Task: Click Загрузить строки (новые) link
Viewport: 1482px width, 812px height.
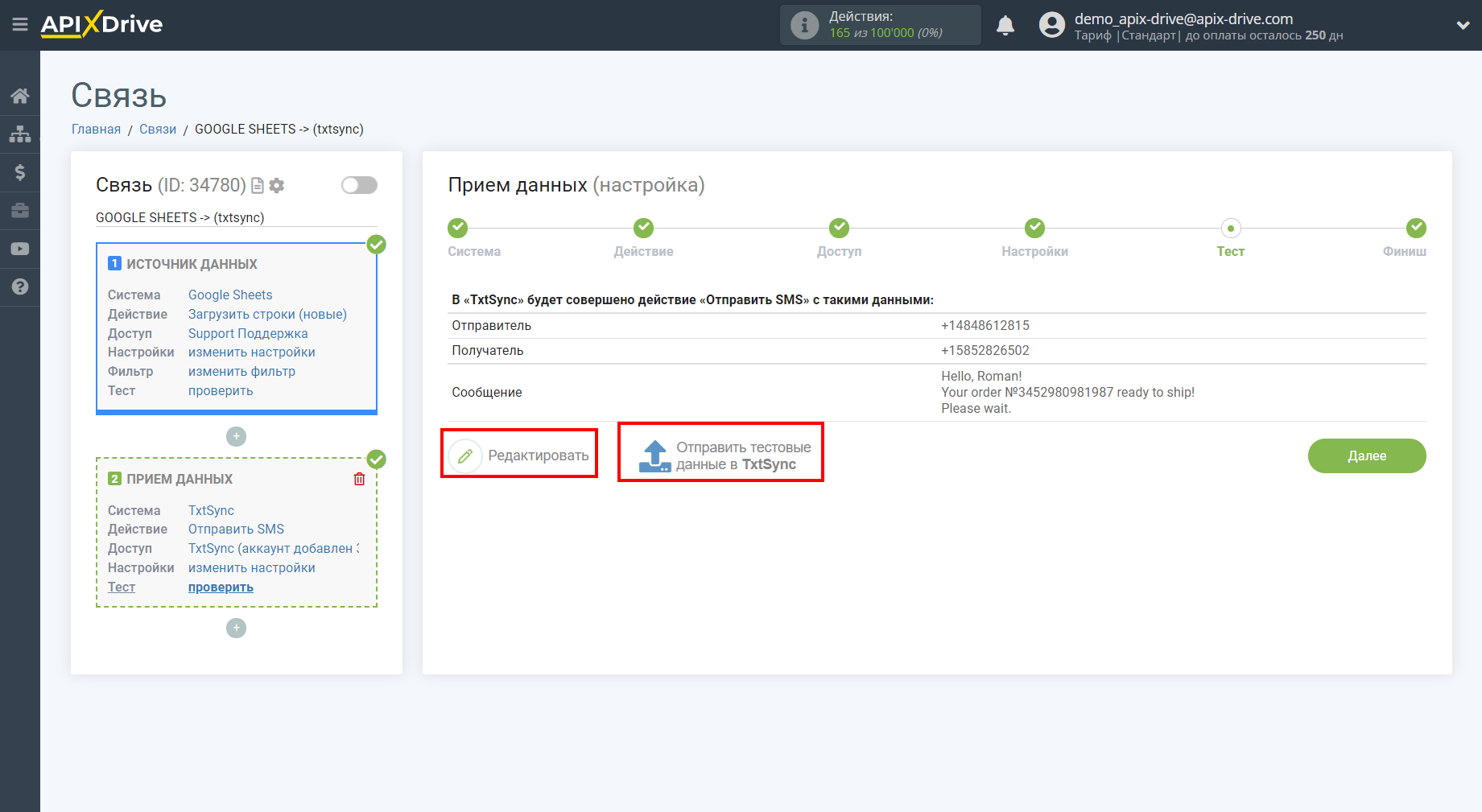Action: coord(267,314)
